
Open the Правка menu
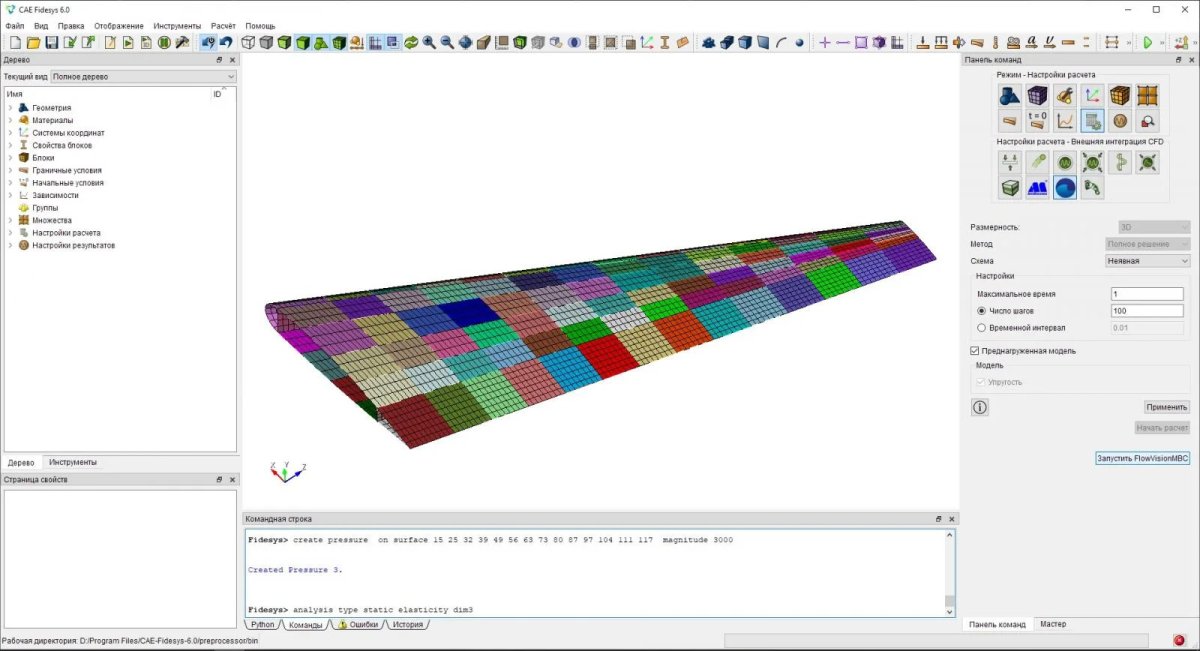tap(71, 25)
